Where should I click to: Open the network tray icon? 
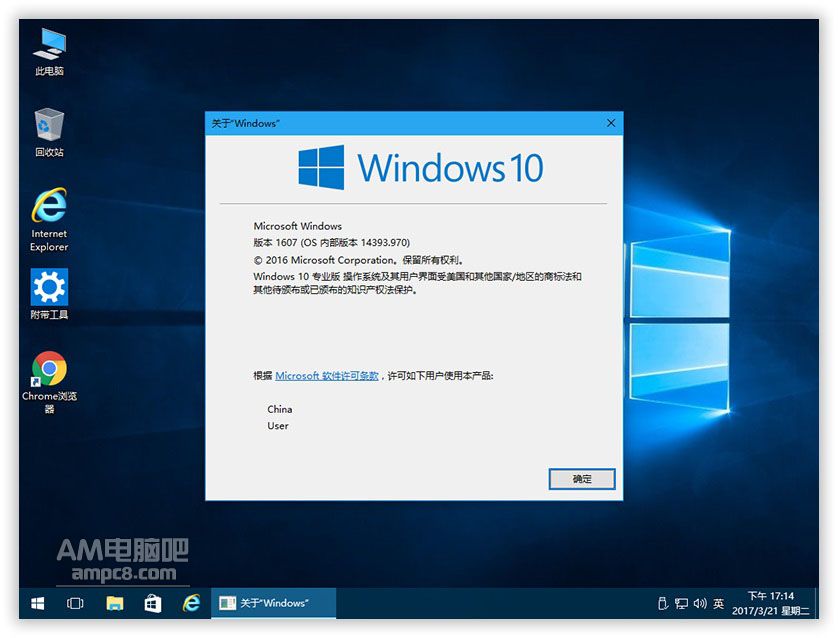(x=681, y=603)
